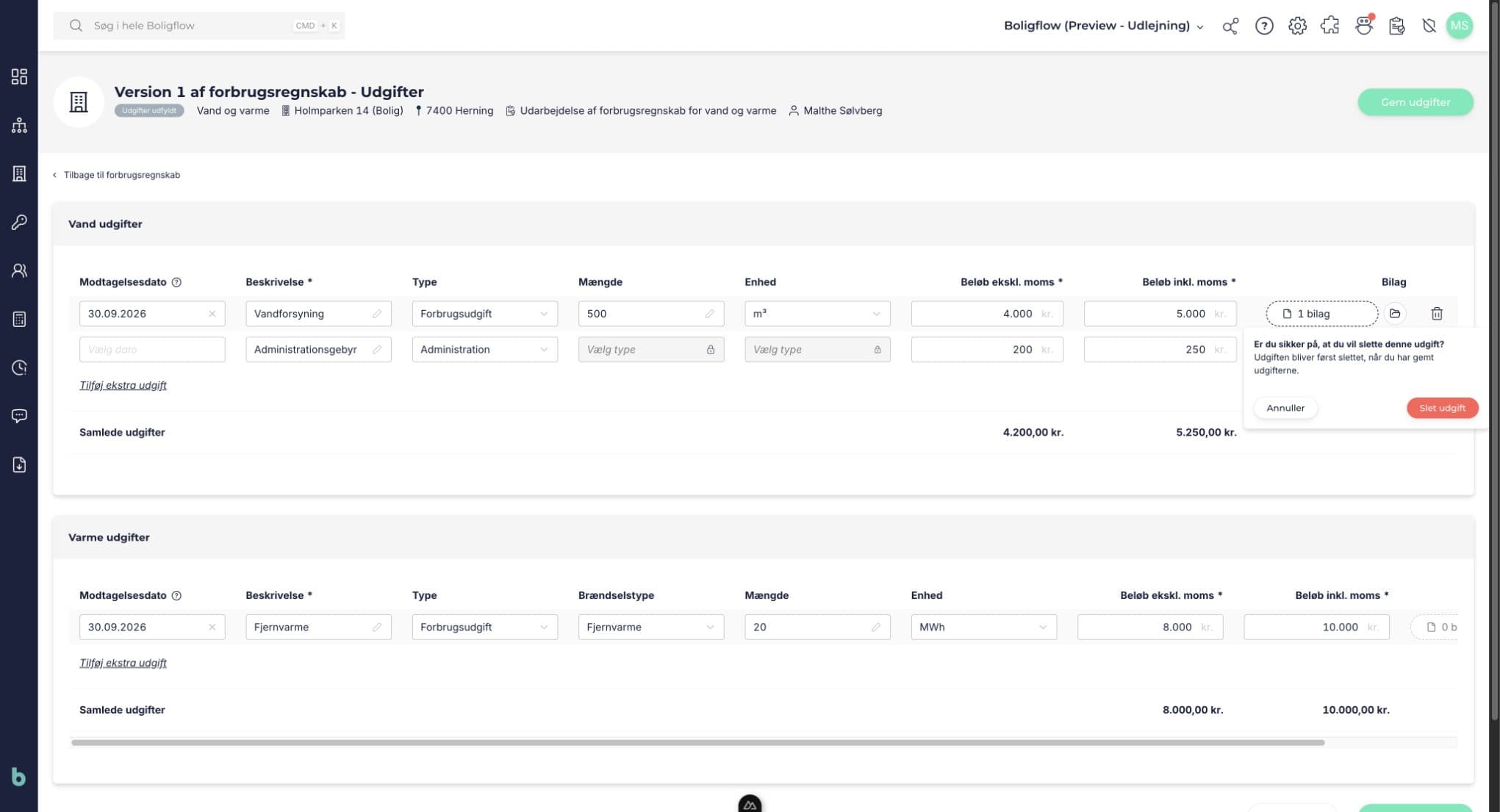Screen dimensions: 1500x812
Task: Click Annuller in delete confirmation
Action: [x=1285, y=408]
